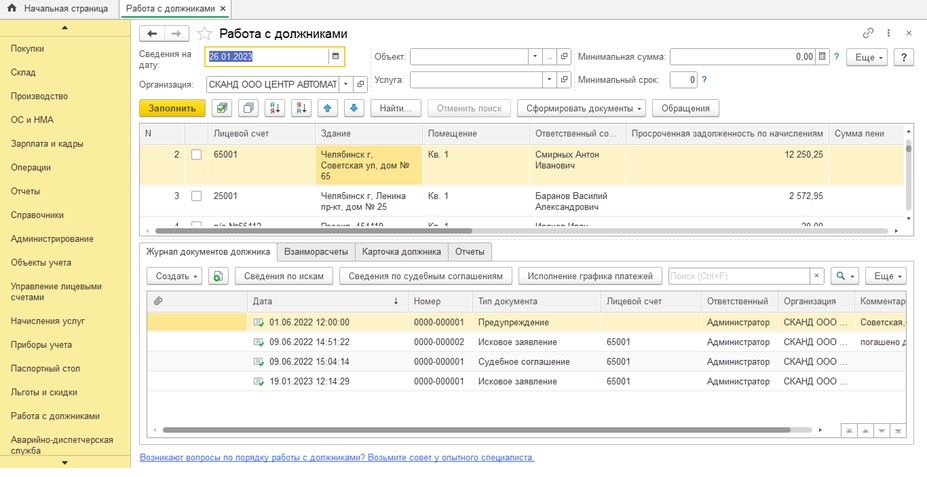
Task: Click the copy link chain icon
Action: [868, 33]
